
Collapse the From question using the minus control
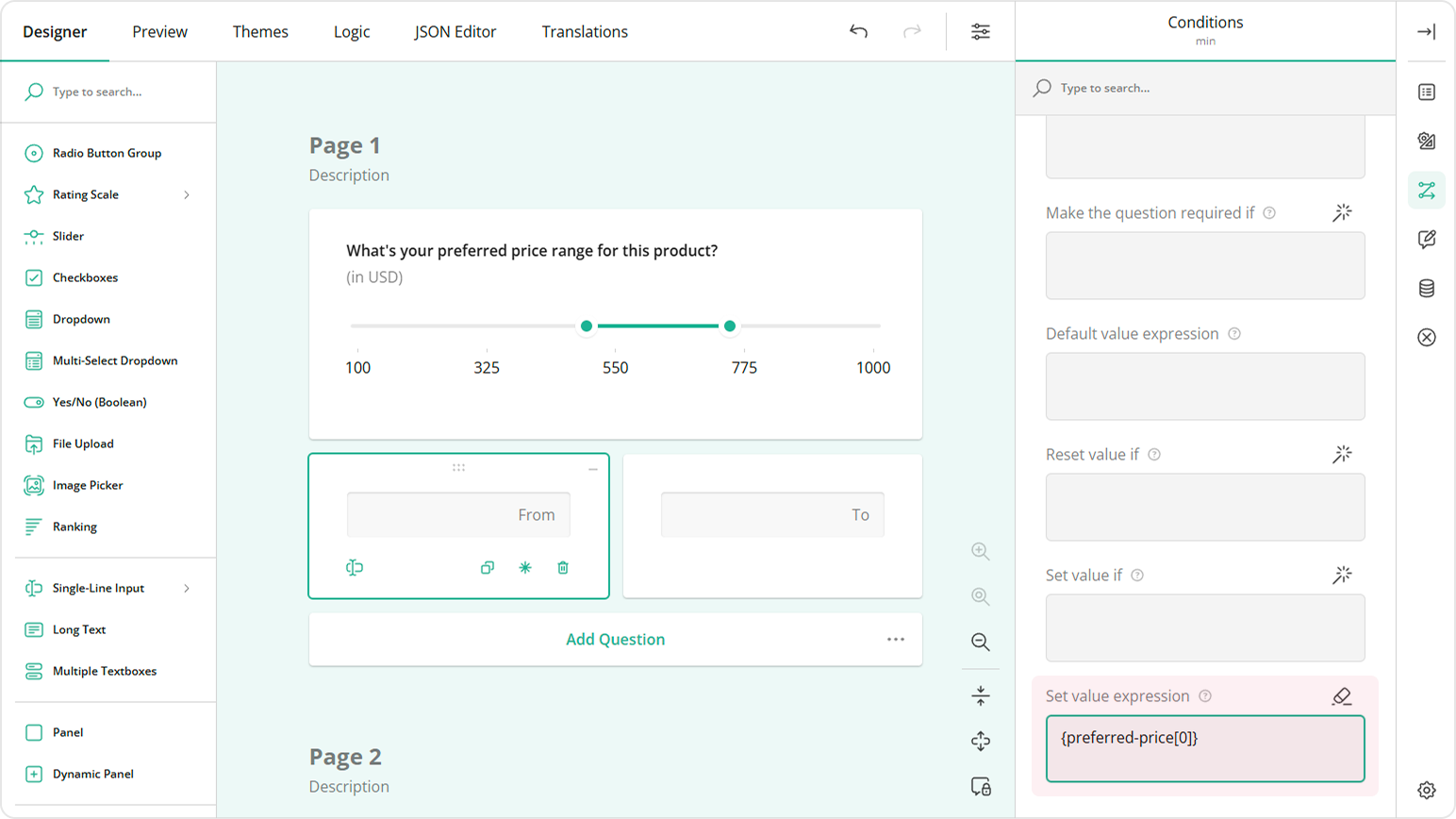point(593,467)
